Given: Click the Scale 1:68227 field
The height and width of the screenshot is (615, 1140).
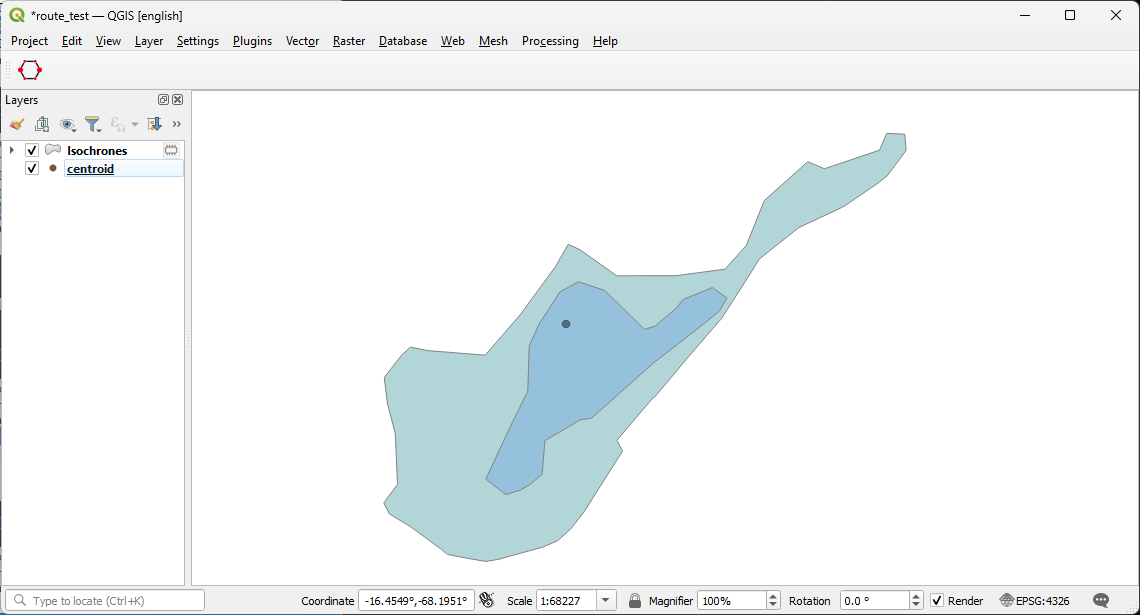Looking at the screenshot, I should click(x=567, y=600).
